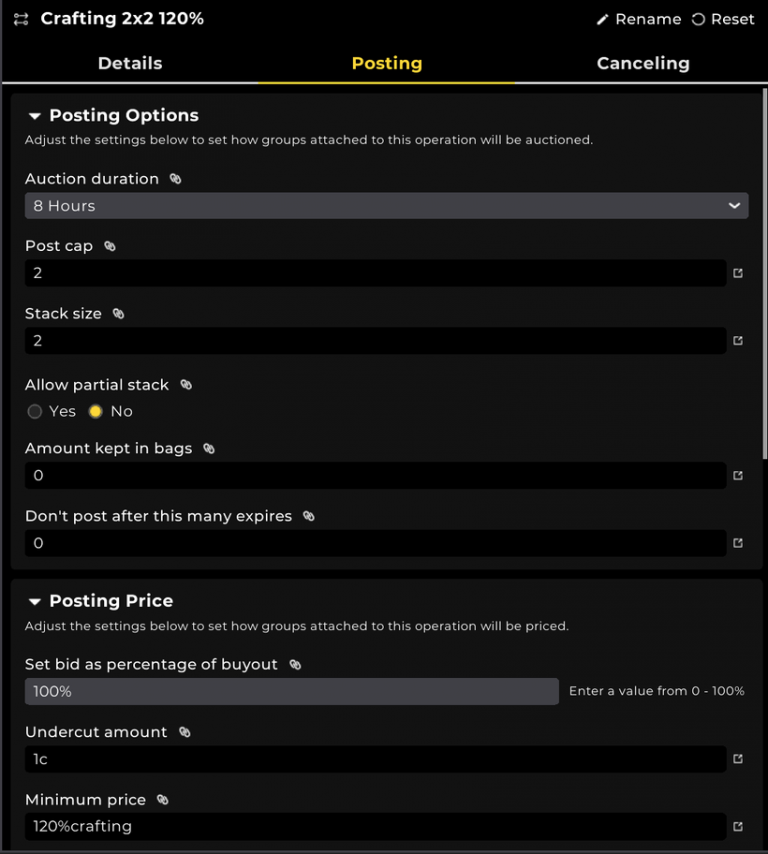Click the convert arrows icon beside the operation title

19,18
